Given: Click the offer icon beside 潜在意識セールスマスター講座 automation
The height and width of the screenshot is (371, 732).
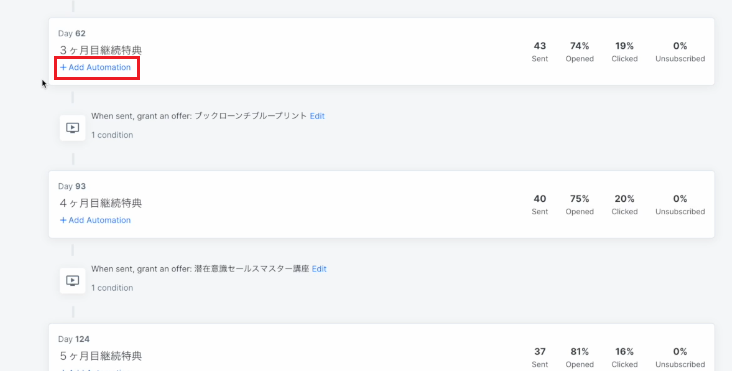Looking at the screenshot, I should [72, 280].
